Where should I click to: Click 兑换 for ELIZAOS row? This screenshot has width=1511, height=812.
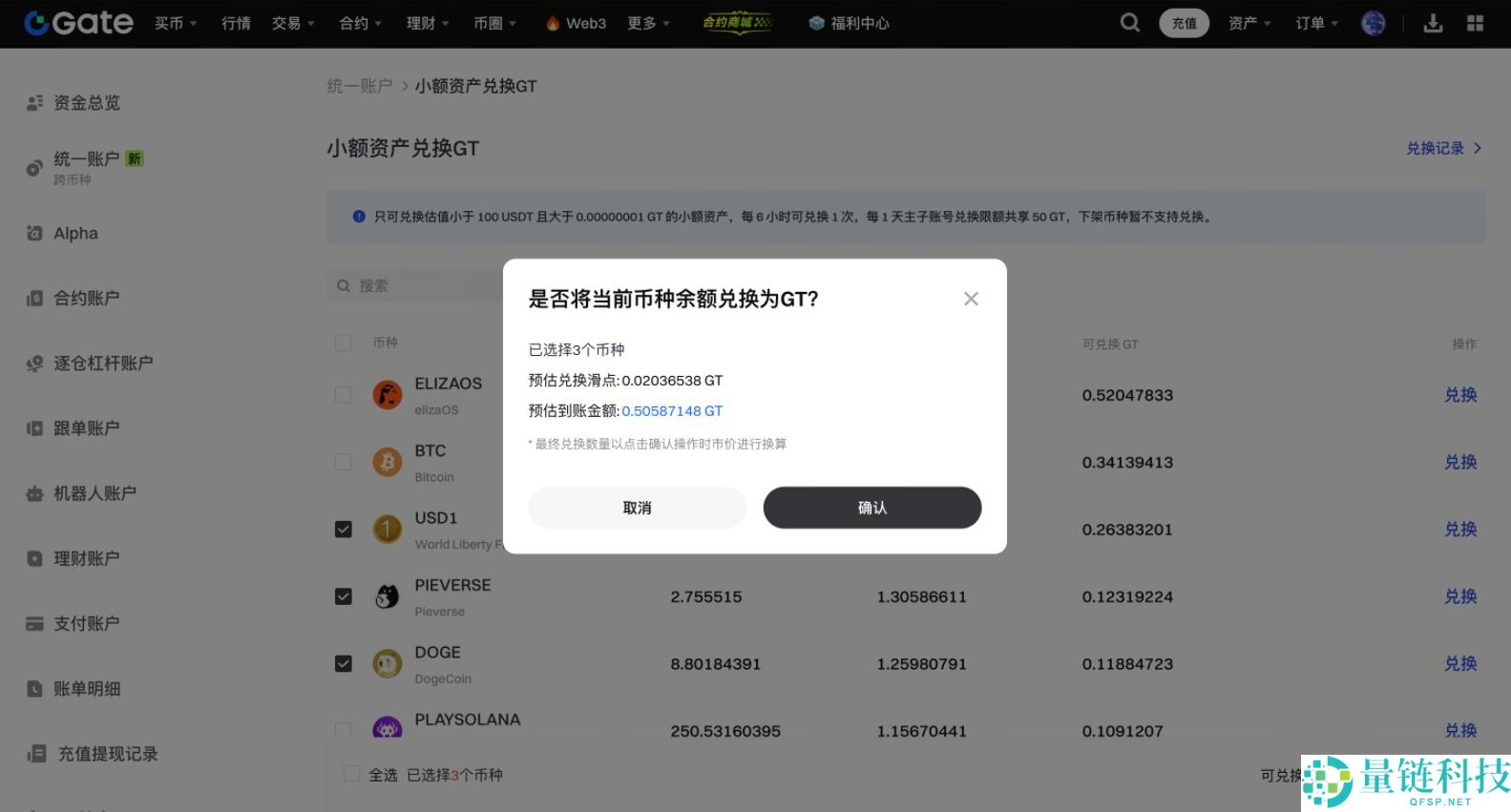(1460, 394)
